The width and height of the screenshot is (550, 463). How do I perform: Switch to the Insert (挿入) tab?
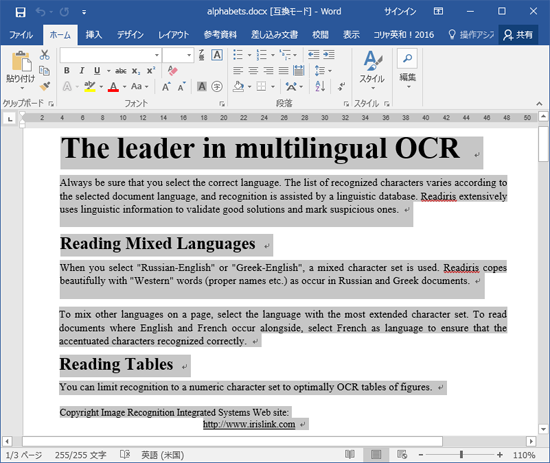pos(94,35)
